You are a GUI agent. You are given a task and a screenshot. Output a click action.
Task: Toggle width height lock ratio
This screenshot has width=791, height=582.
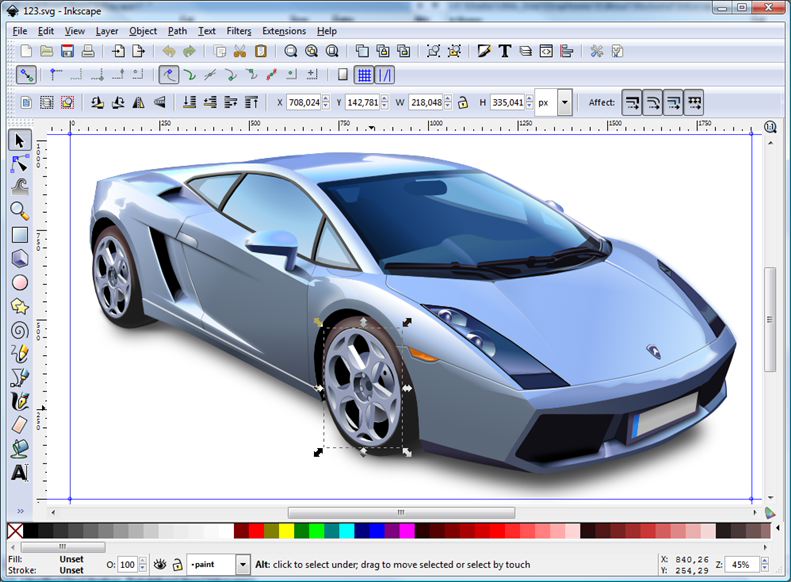[x=463, y=102]
